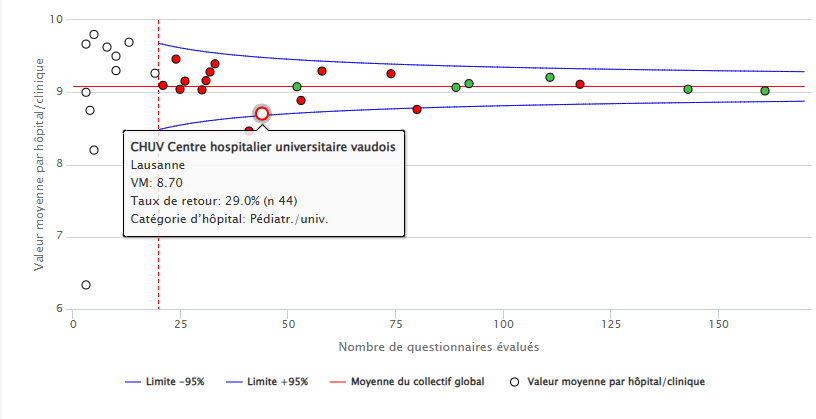This screenshot has width=816, height=419.
Task: Click the highest white data point near 10
Action: 94,35
